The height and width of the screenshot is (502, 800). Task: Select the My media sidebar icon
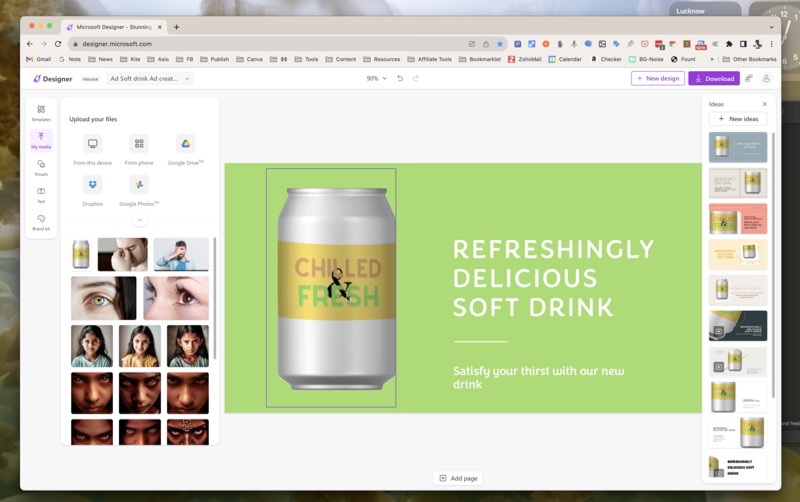41,140
